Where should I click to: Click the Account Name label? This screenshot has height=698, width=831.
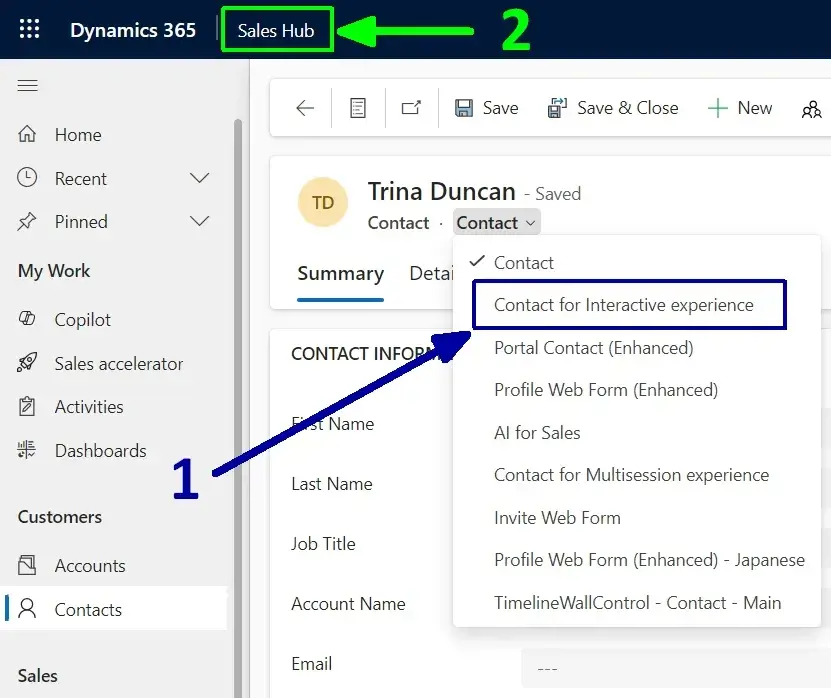(348, 604)
